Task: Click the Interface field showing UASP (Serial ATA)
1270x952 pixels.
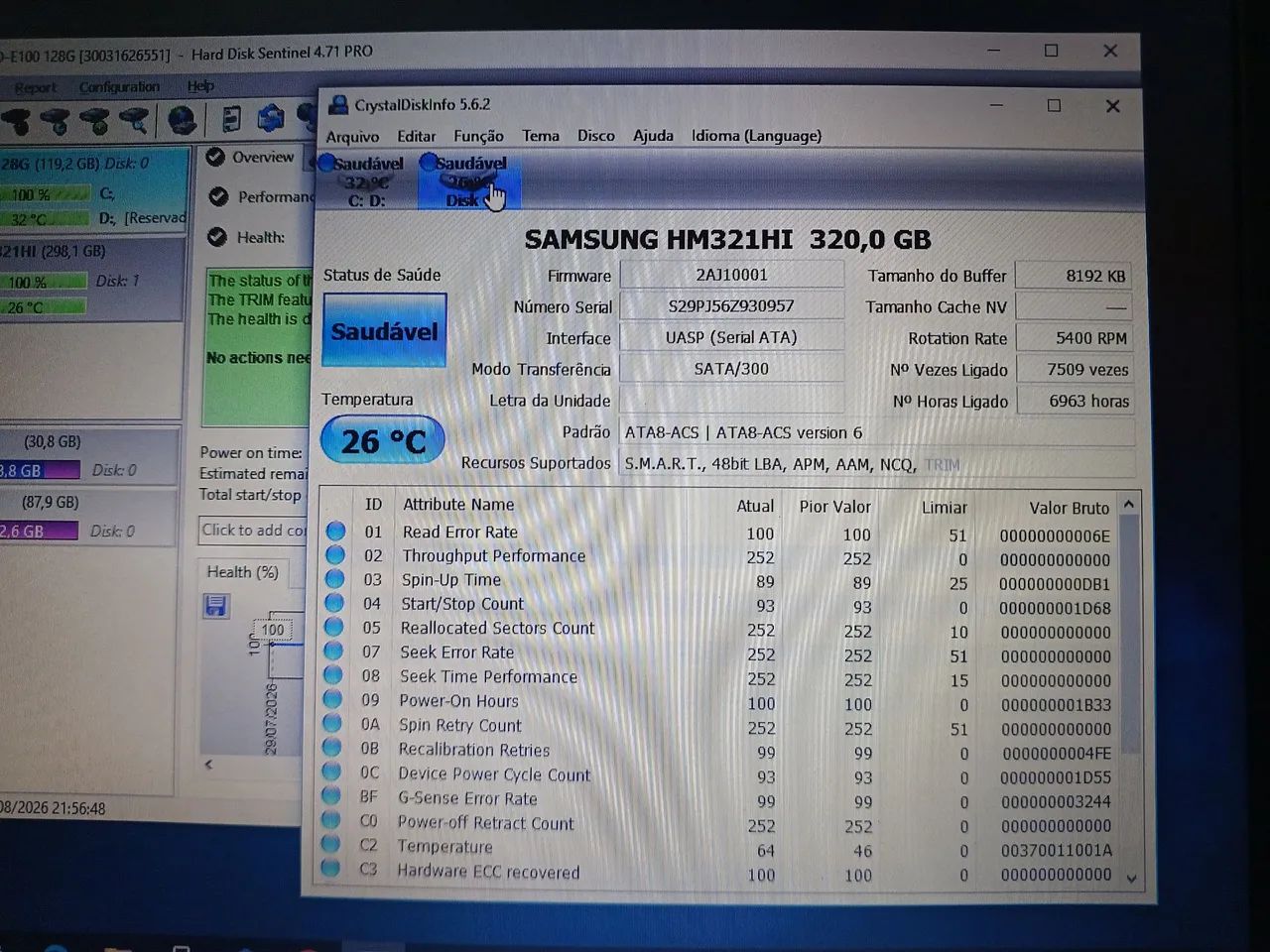Action: [731, 337]
